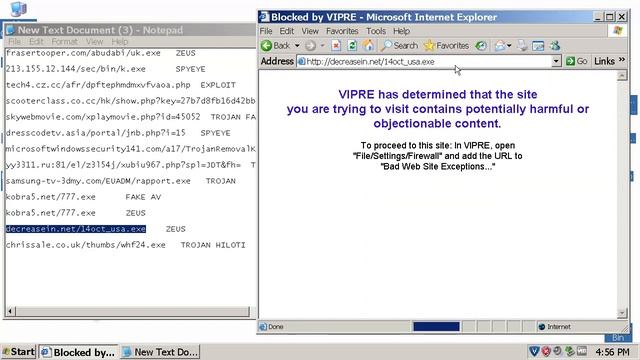Open the Notepad Help menu

pyautogui.click(x=120, y=42)
